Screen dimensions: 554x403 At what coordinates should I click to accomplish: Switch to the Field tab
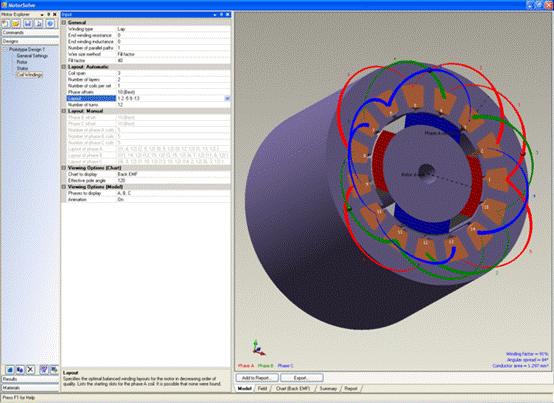click(262, 389)
